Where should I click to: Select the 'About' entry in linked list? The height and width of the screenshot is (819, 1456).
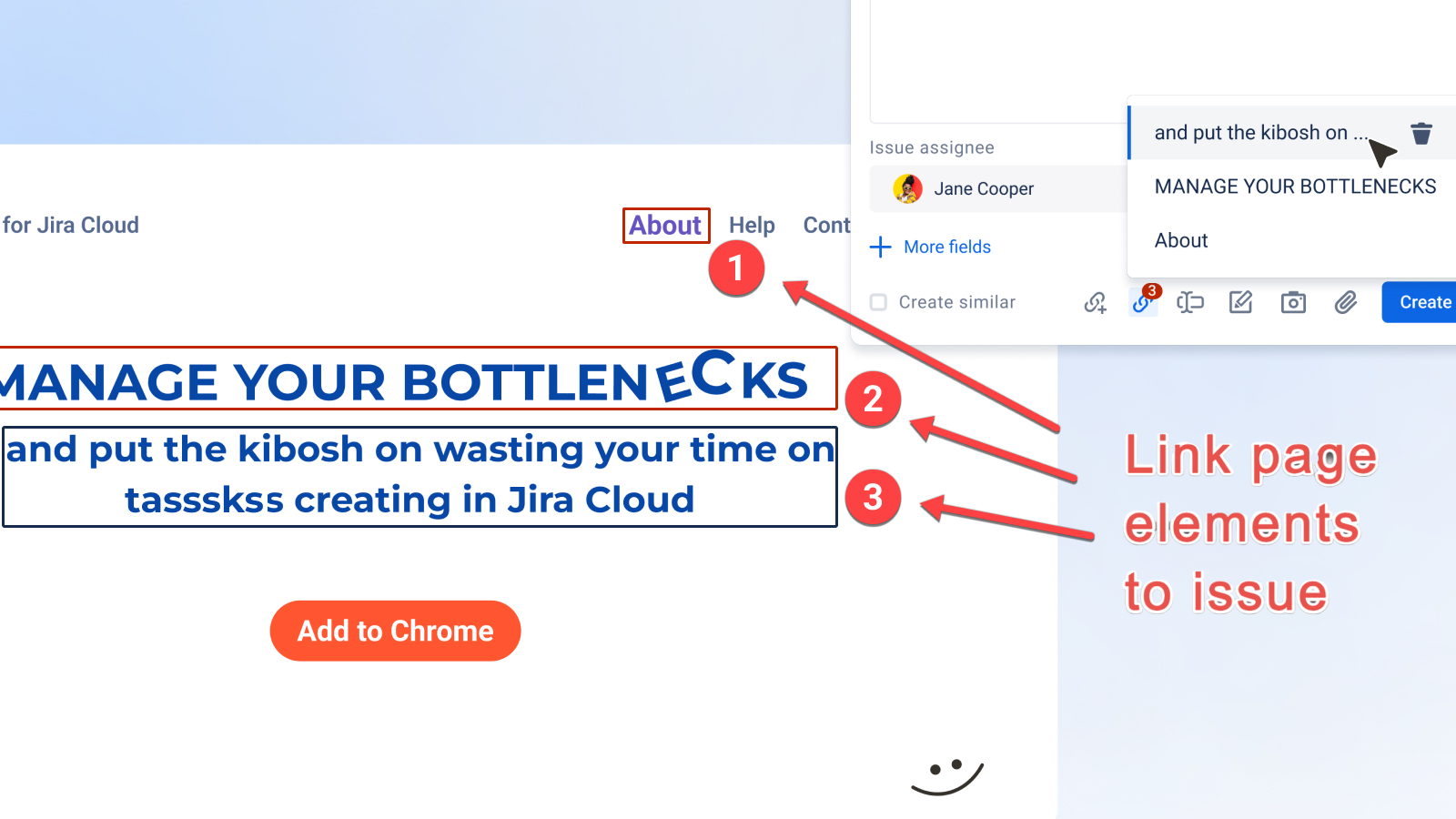(1292, 240)
